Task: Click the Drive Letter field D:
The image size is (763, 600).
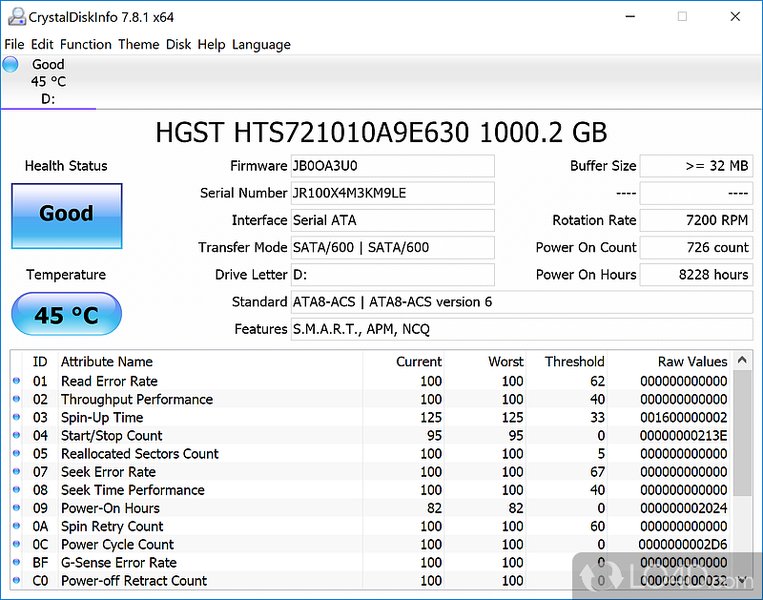Action: coord(393,275)
